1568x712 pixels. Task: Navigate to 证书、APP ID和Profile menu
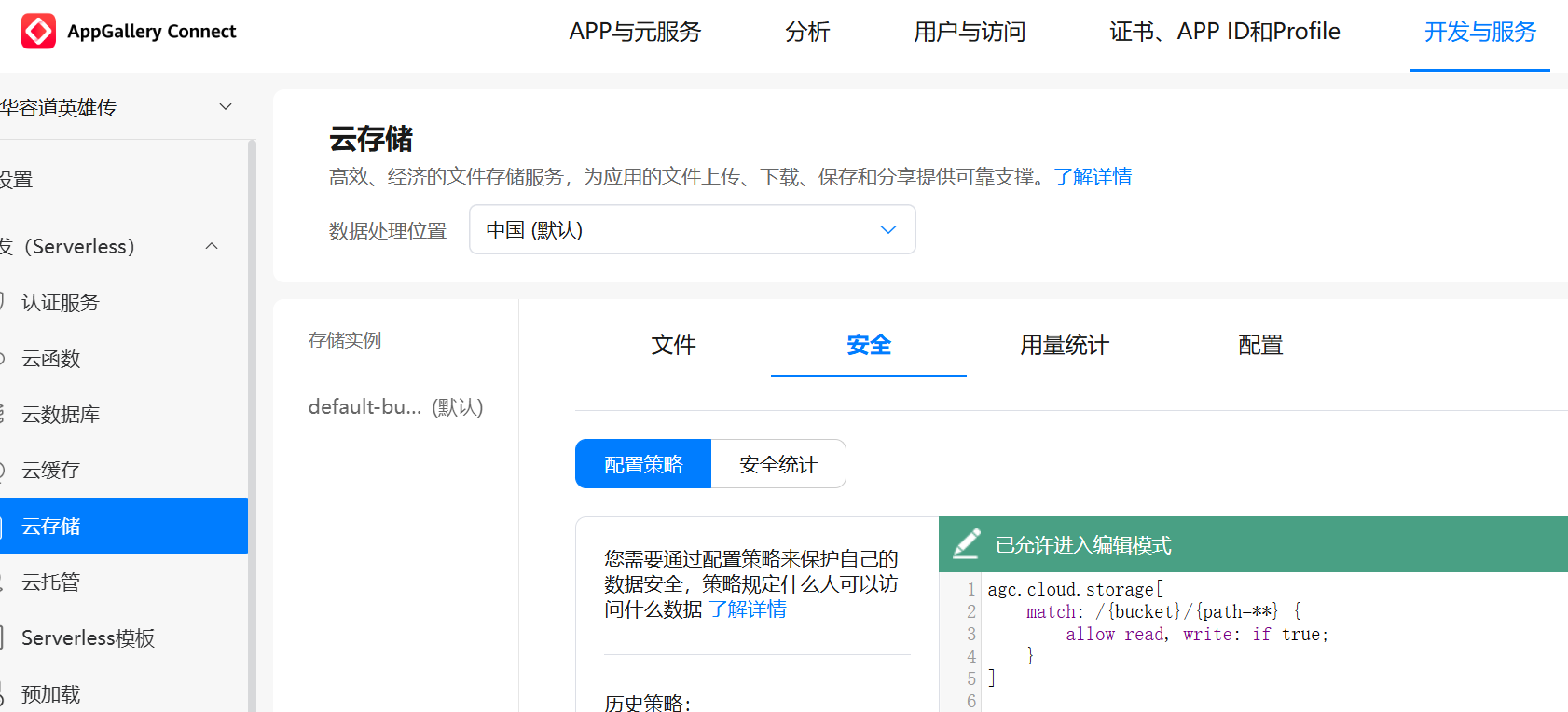coord(1224,32)
